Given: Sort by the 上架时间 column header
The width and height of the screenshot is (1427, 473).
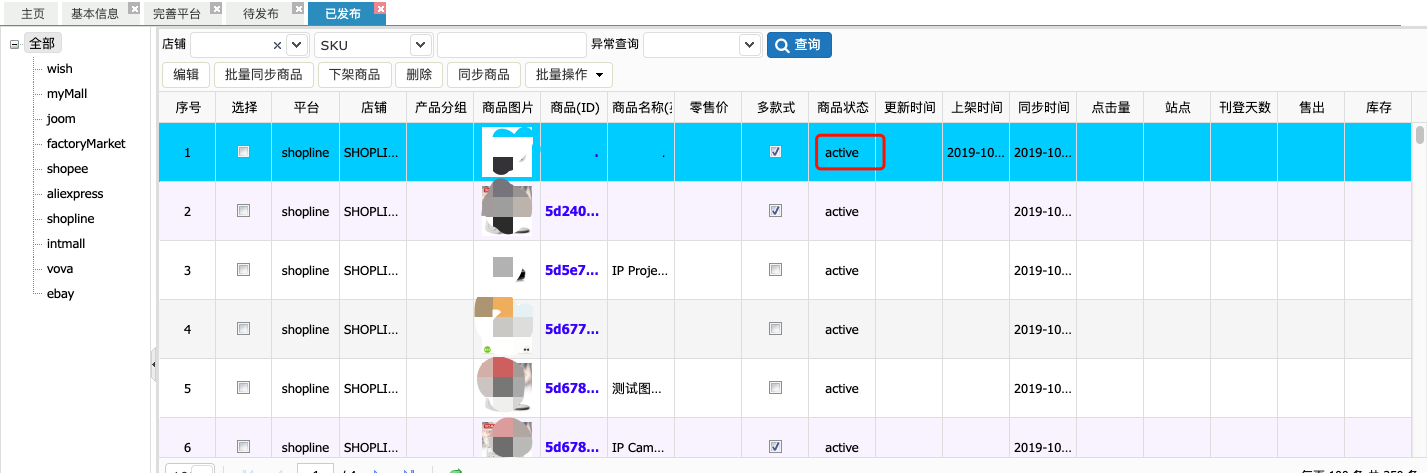Looking at the screenshot, I should (976, 107).
